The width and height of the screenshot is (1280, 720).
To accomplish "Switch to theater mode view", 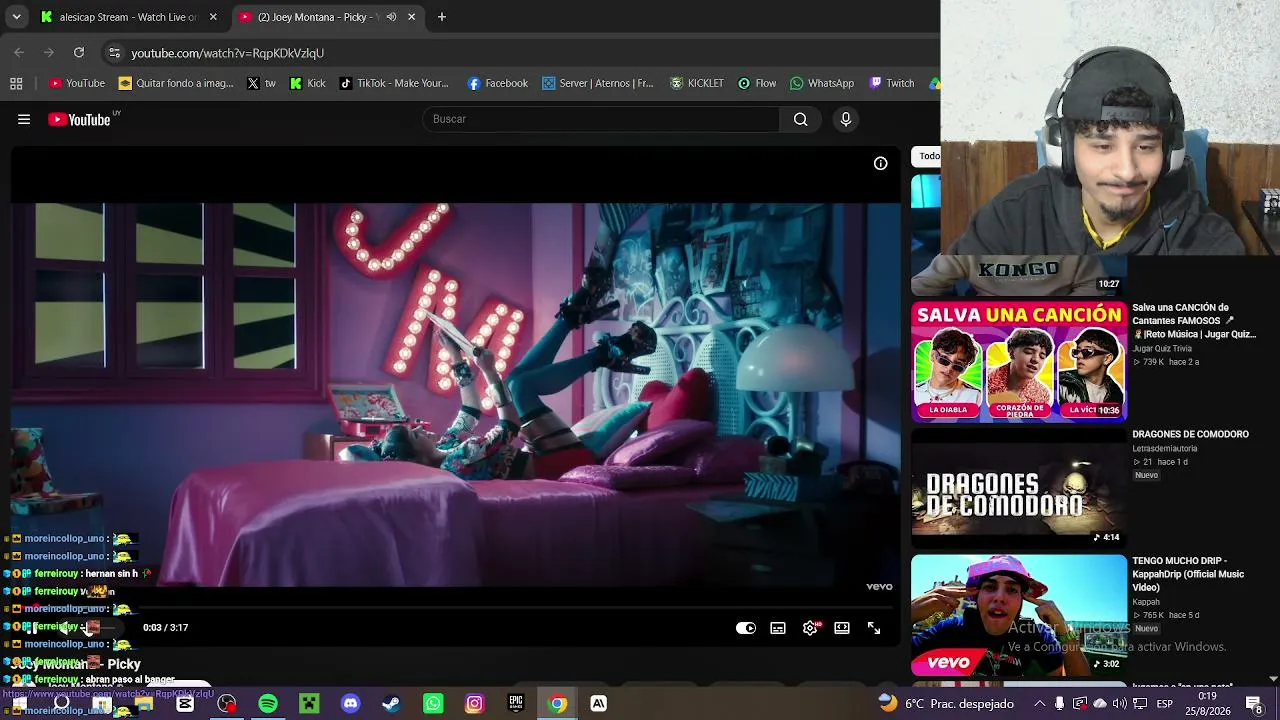I will coord(842,628).
